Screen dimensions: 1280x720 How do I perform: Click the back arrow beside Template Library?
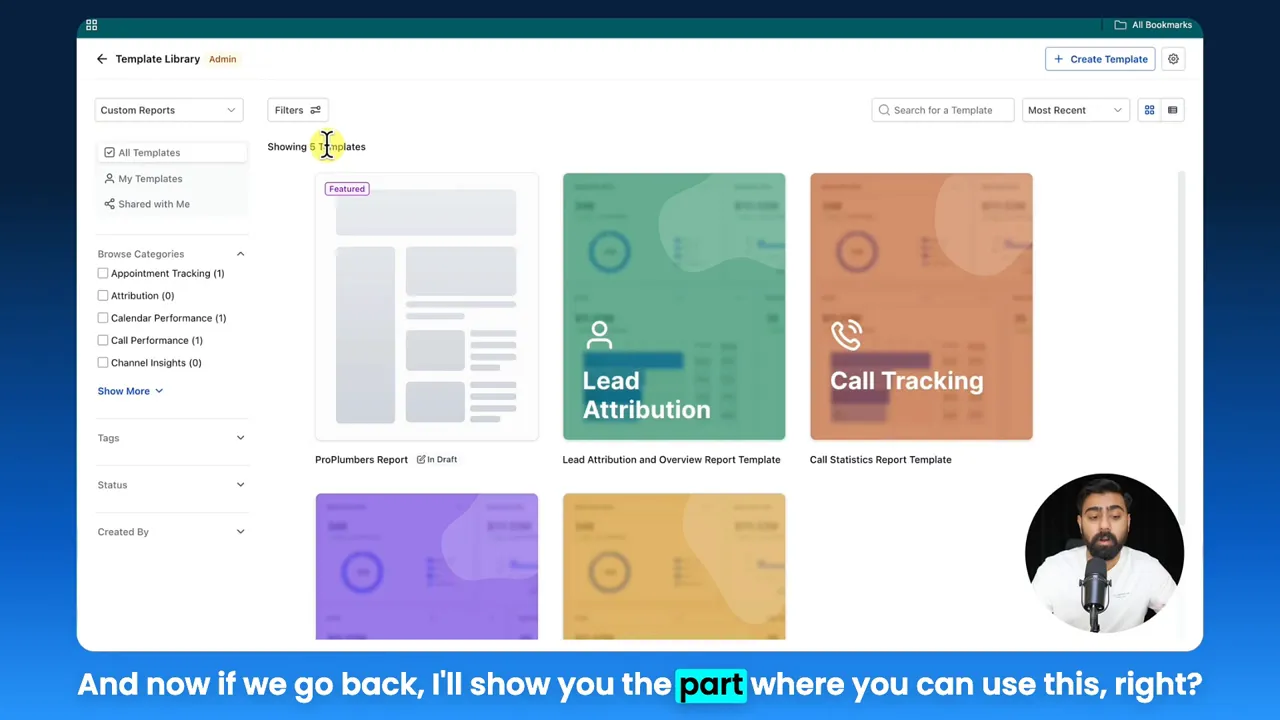point(101,58)
